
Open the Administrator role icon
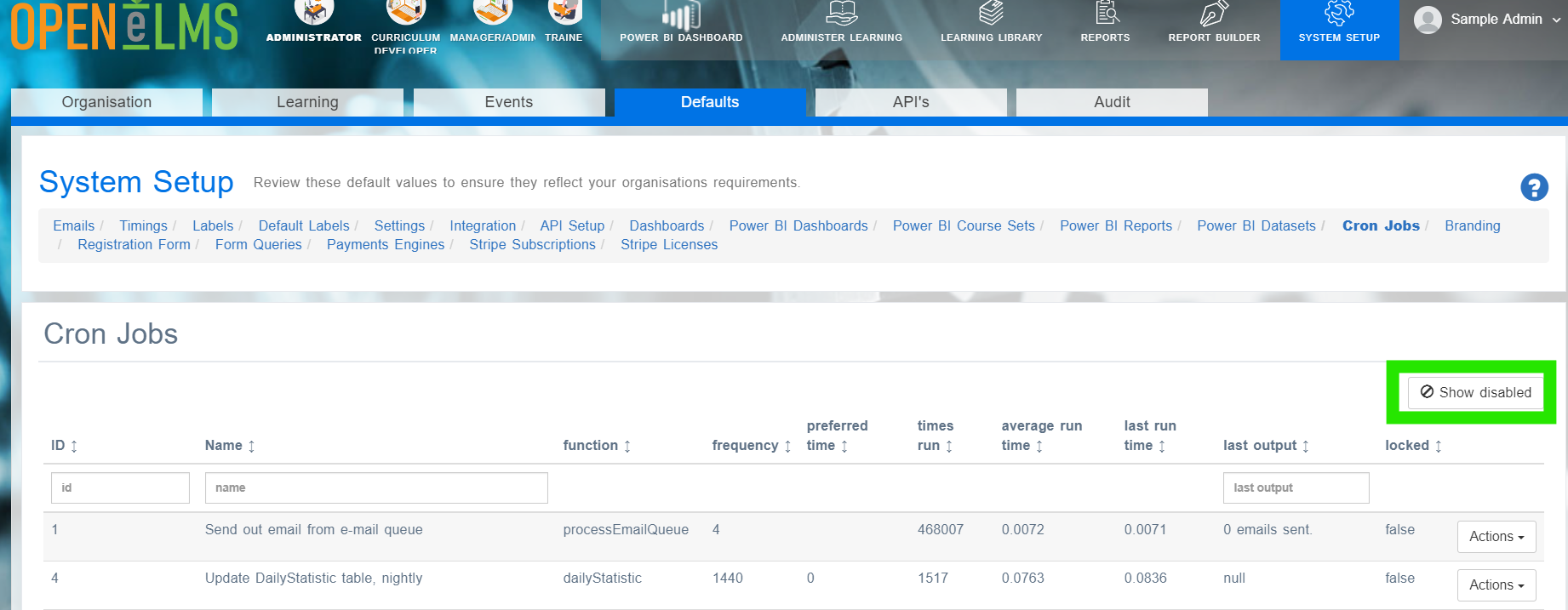coord(313,13)
